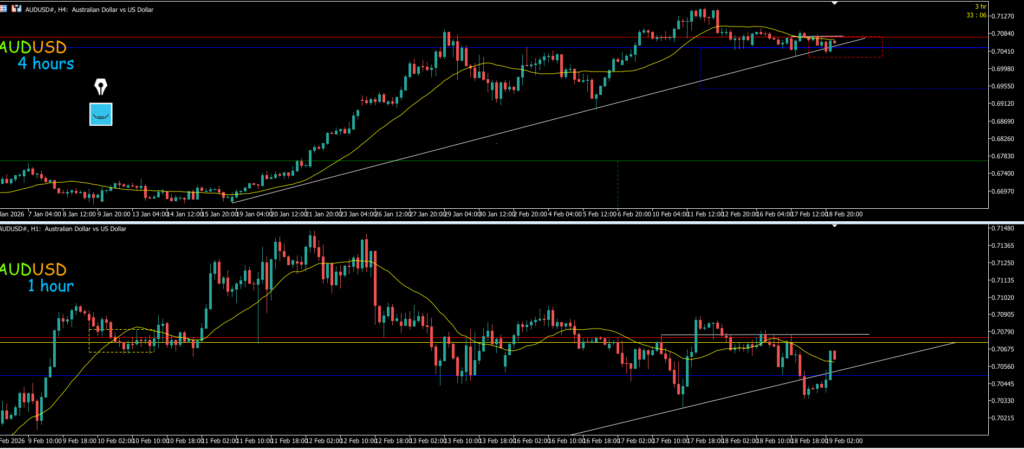Click the blue smiley face square

tap(101, 114)
